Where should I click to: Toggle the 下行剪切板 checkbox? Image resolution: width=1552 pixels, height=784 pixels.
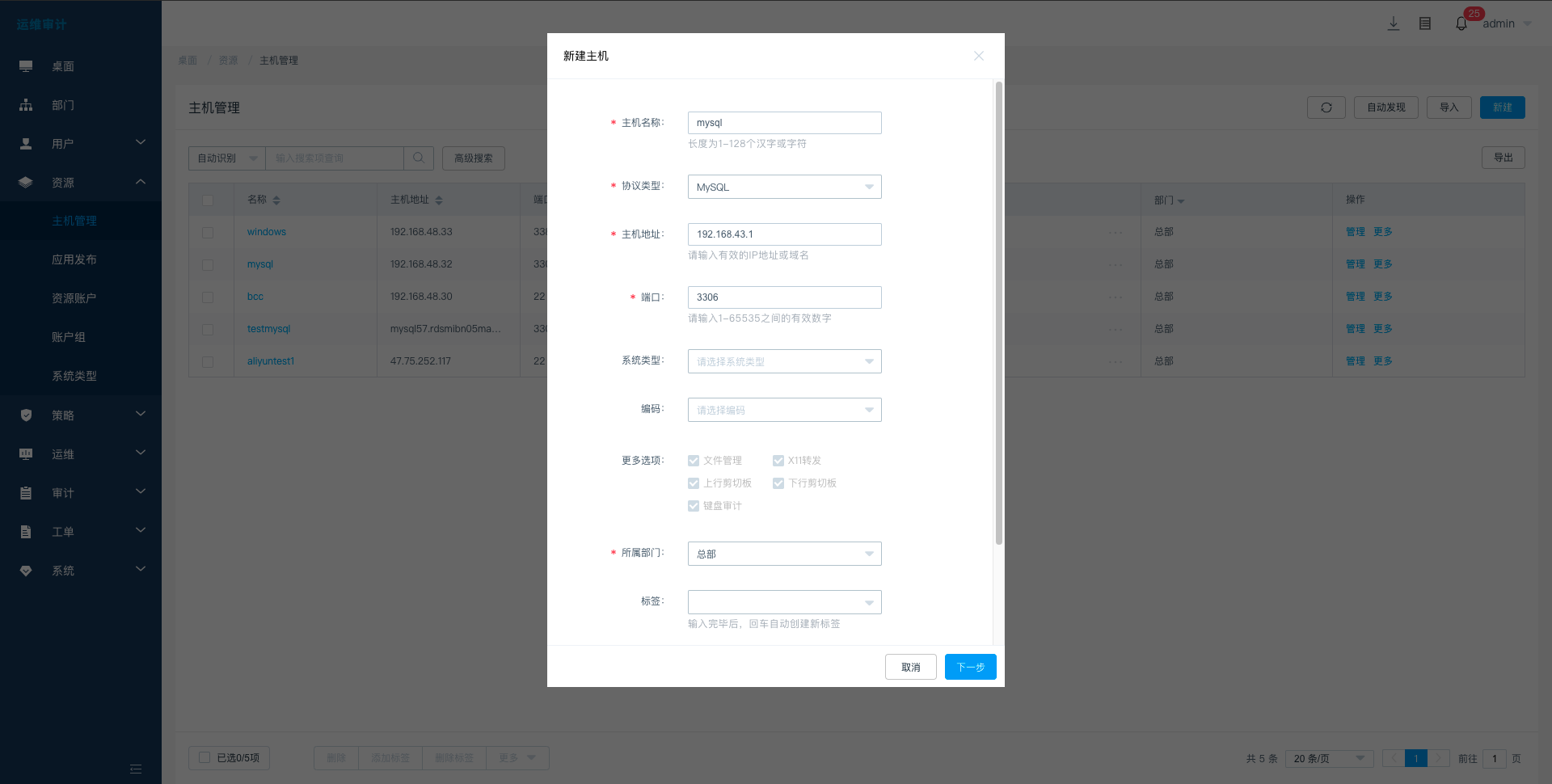(x=778, y=483)
